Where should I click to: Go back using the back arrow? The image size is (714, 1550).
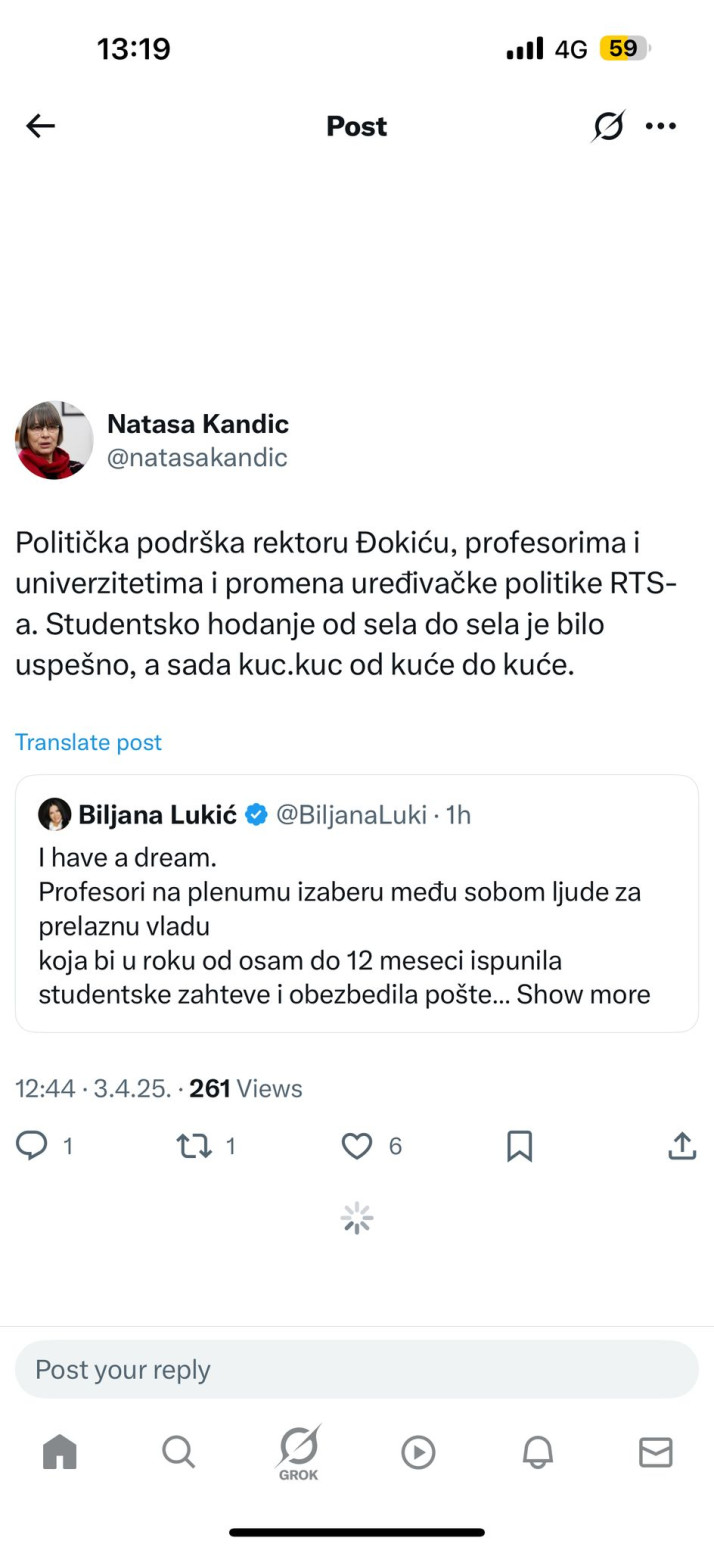39,125
